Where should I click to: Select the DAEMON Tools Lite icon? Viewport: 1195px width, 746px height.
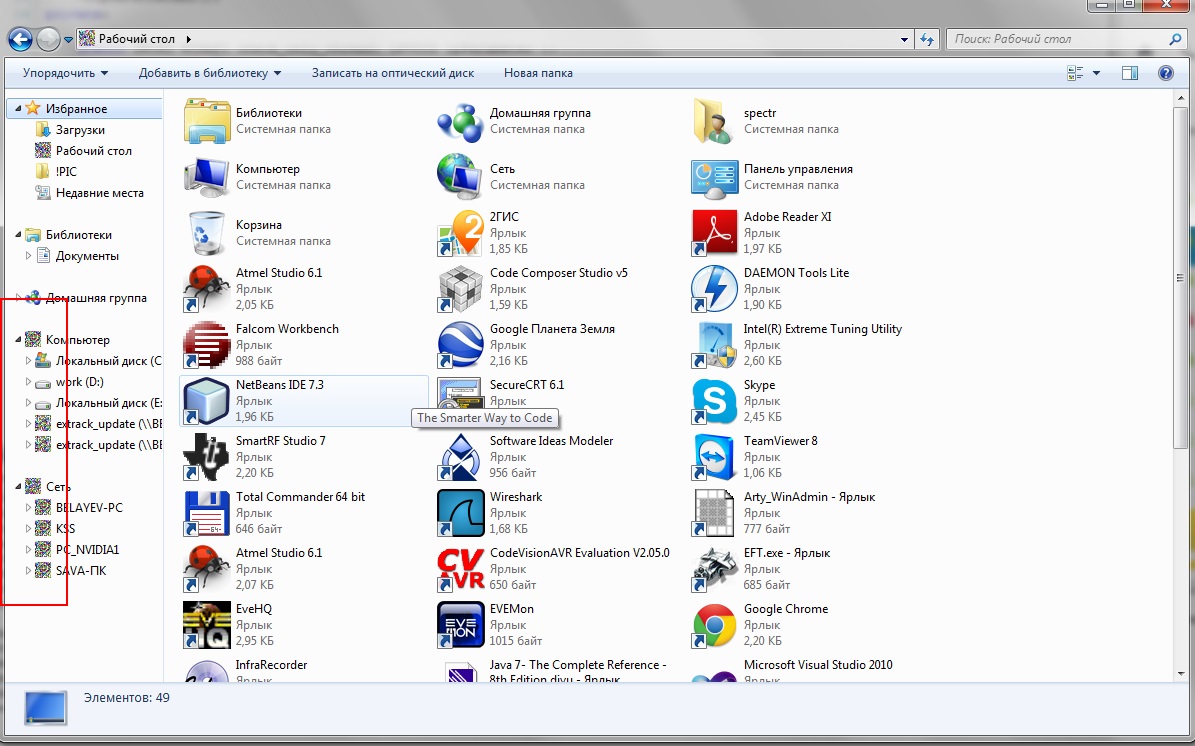[x=714, y=289]
